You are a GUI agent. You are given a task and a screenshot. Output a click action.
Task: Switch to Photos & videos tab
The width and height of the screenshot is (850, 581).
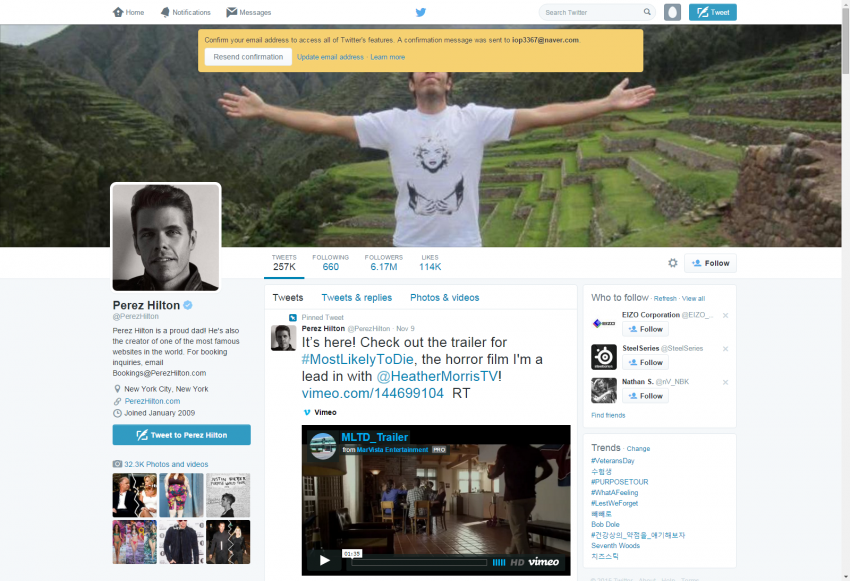coord(444,297)
